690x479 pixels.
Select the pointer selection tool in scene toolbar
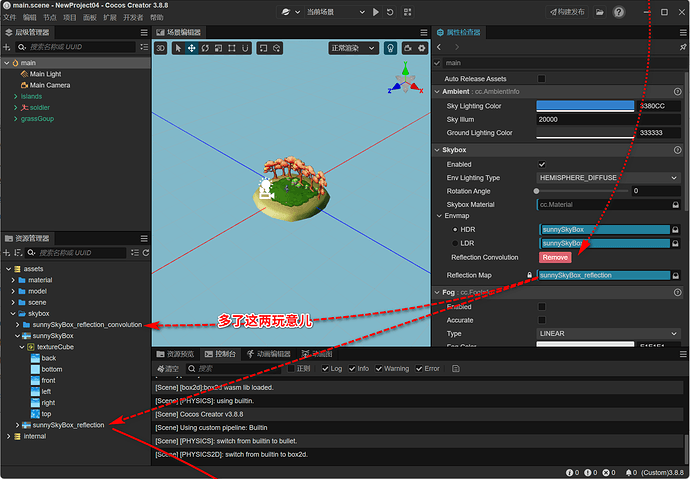(x=178, y=48)
